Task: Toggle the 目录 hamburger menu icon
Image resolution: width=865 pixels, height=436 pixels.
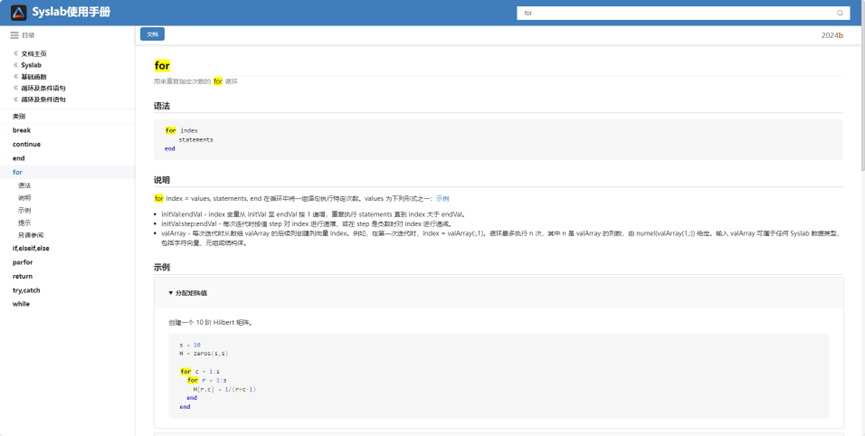Action: coord(14,35)
